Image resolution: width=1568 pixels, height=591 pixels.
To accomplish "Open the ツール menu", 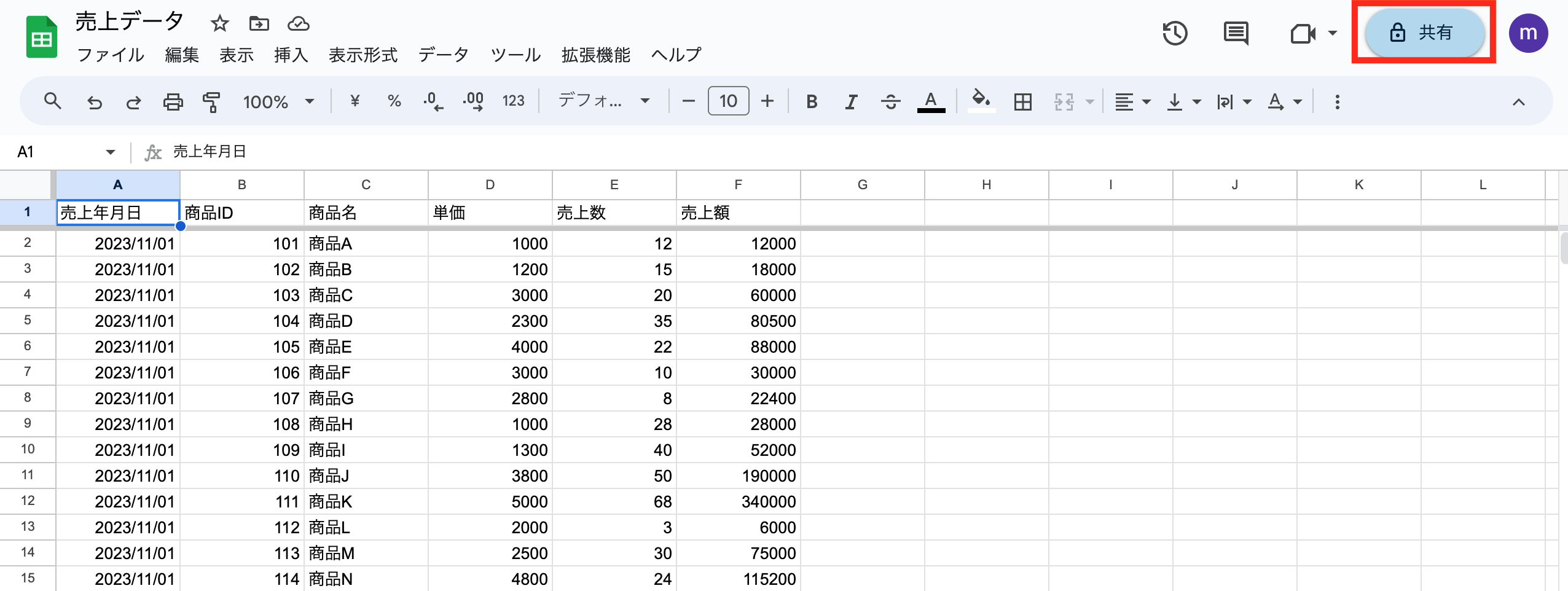I will point(515,55).
